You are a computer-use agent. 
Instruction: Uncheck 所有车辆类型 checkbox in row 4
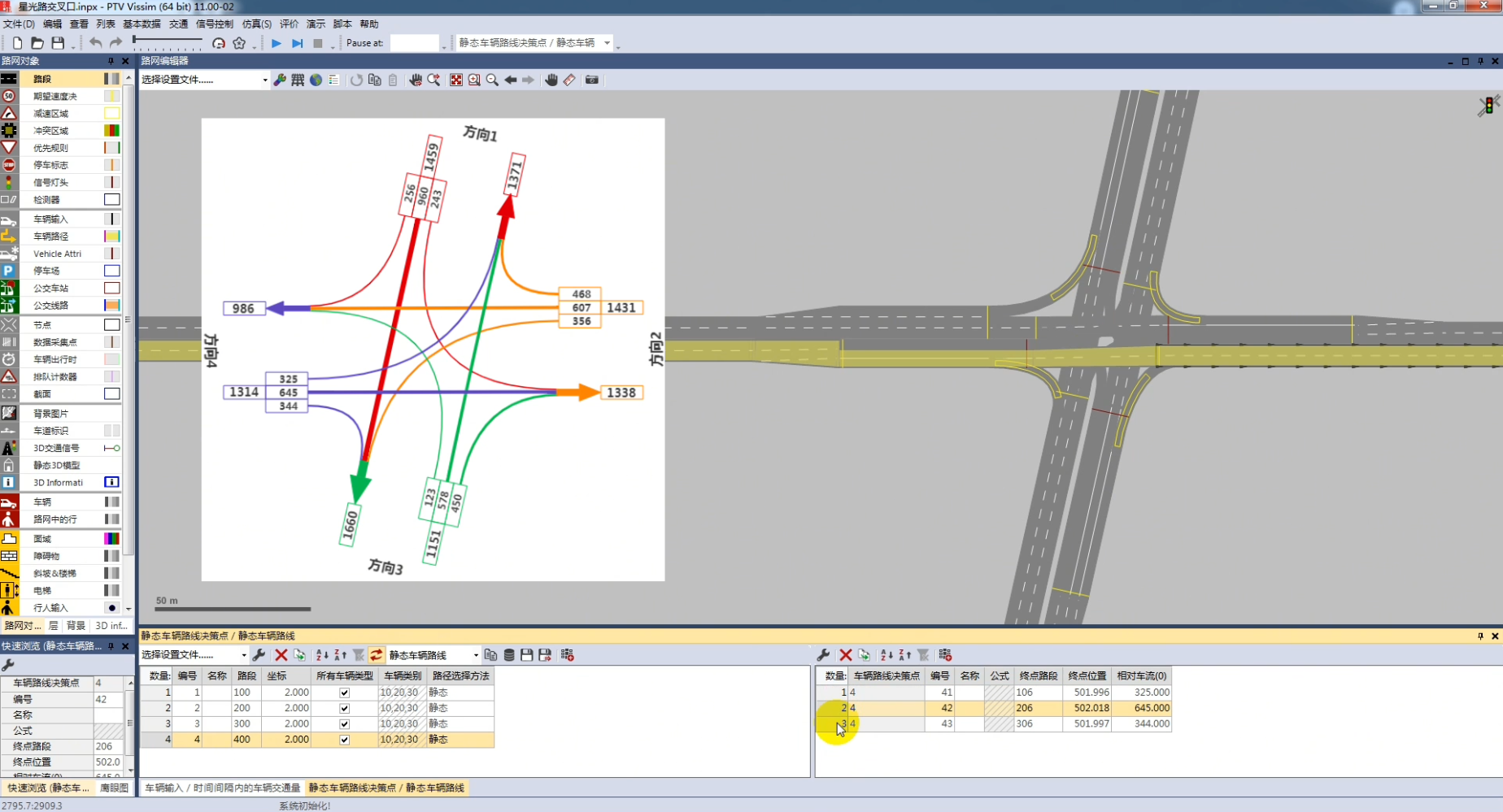coord(344,740)
